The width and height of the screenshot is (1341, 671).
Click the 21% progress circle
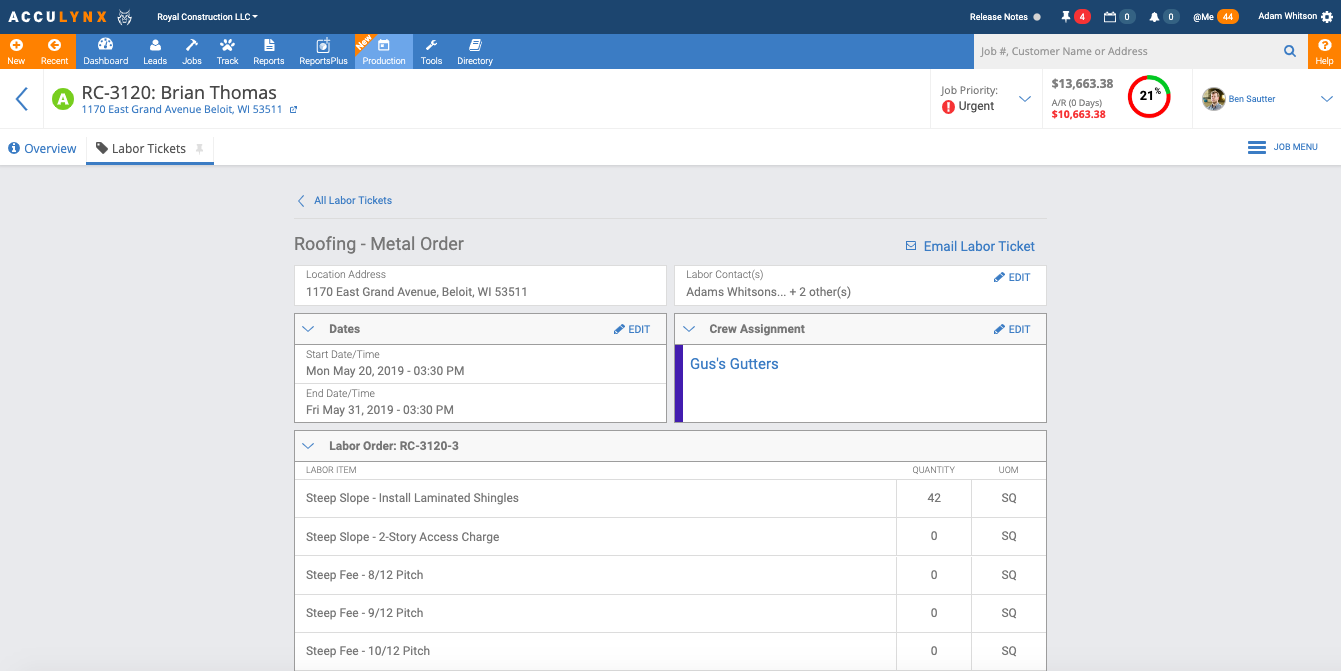[x=1148, y=96]
